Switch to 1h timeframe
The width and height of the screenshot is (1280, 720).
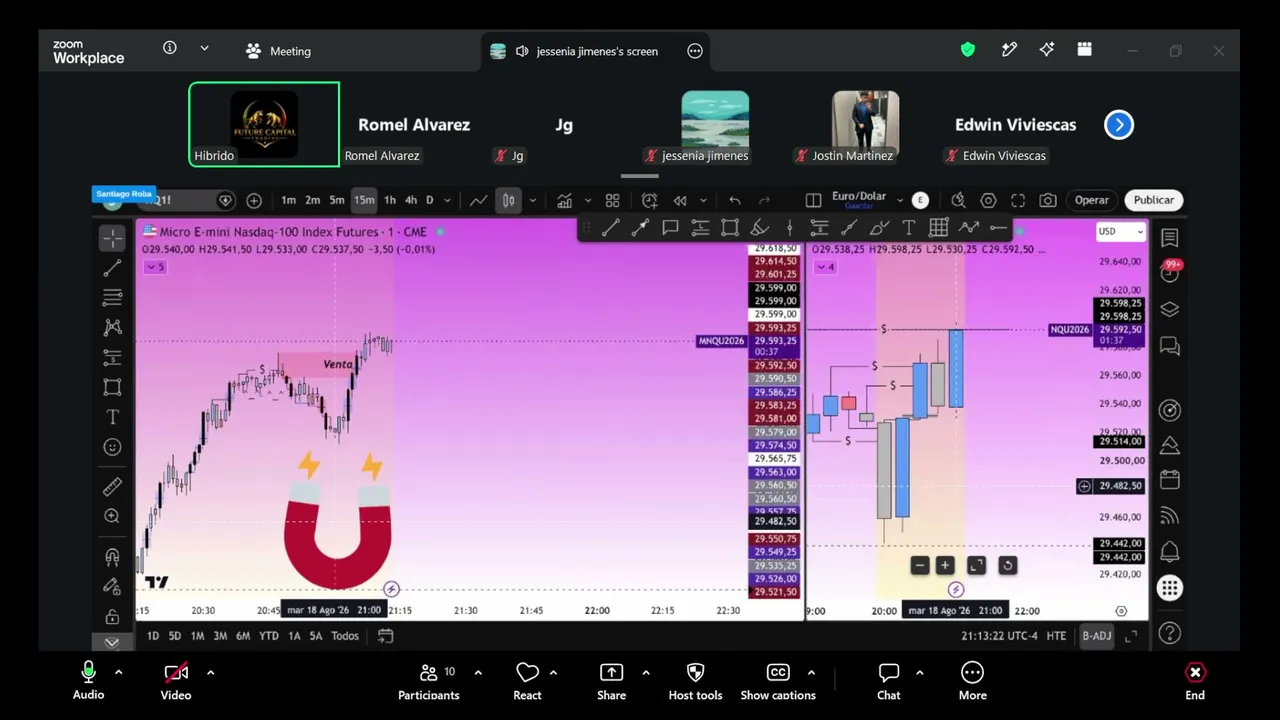[390, 200]
